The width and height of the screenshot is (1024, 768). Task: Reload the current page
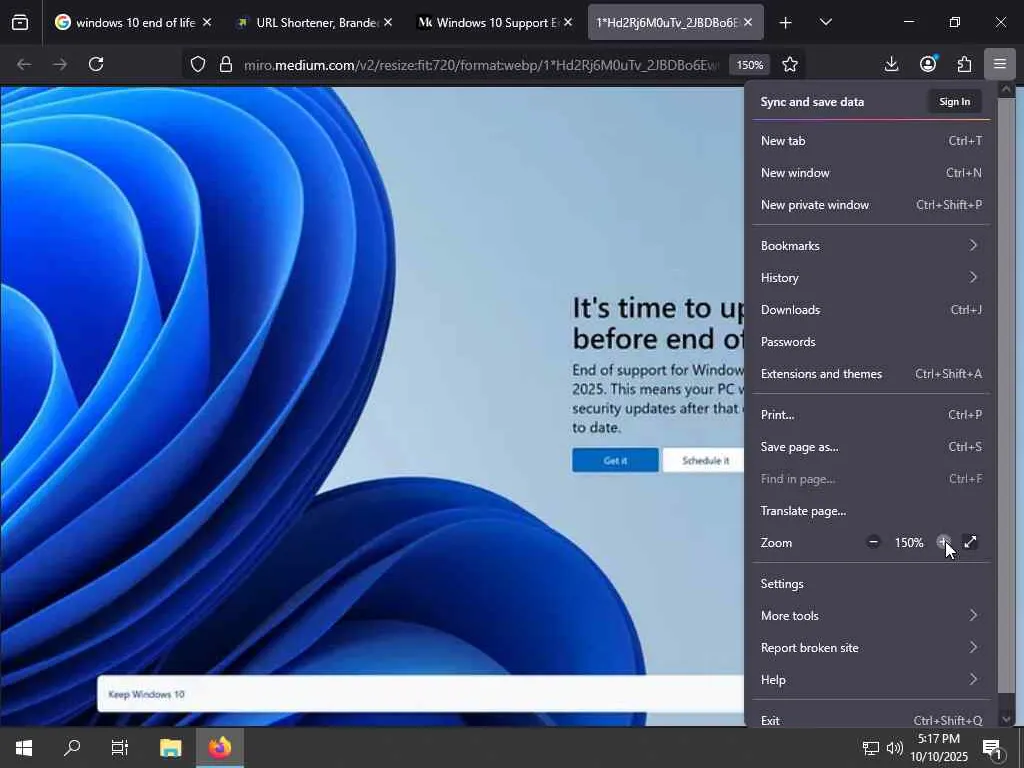[96, 64]
